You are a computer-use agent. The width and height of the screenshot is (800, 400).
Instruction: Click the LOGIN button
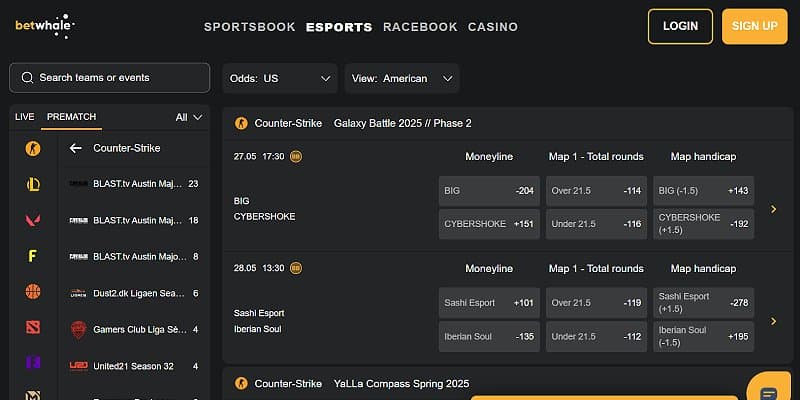[680, 26]
